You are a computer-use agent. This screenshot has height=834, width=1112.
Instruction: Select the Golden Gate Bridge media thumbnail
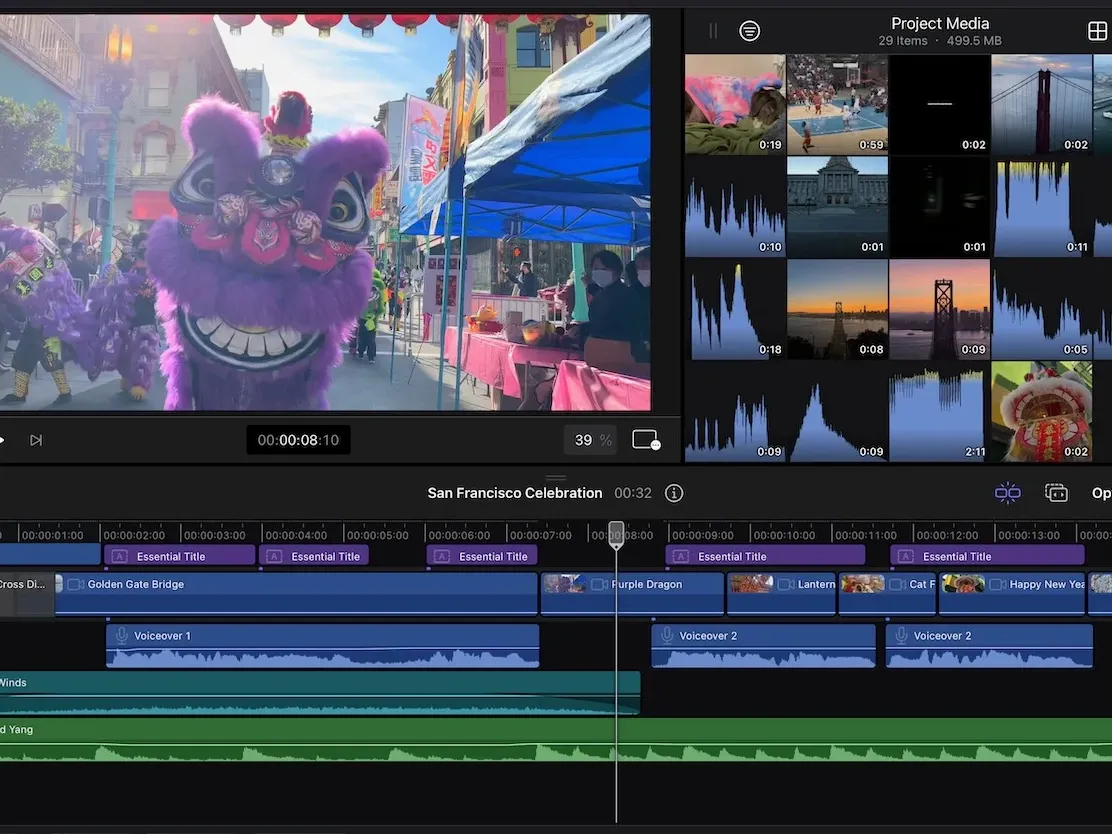(x=1041, y=104)
